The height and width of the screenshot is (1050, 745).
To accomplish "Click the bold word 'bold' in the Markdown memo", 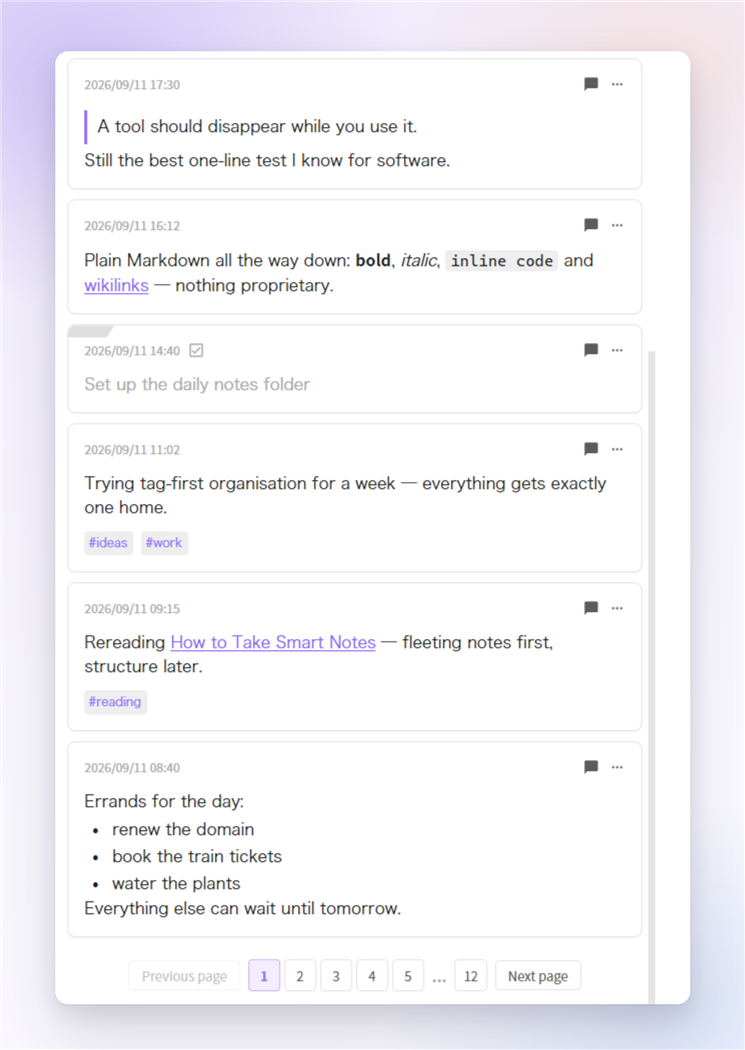I will 373,260.
